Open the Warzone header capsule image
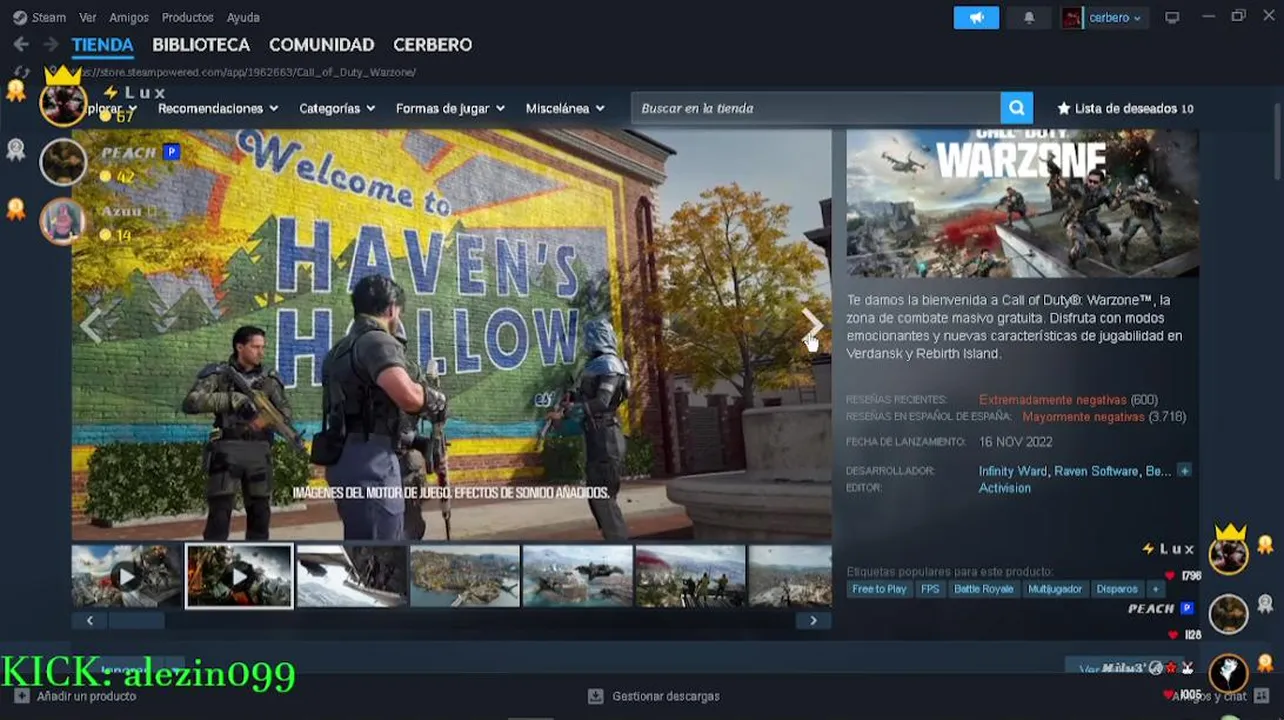 1022,203
